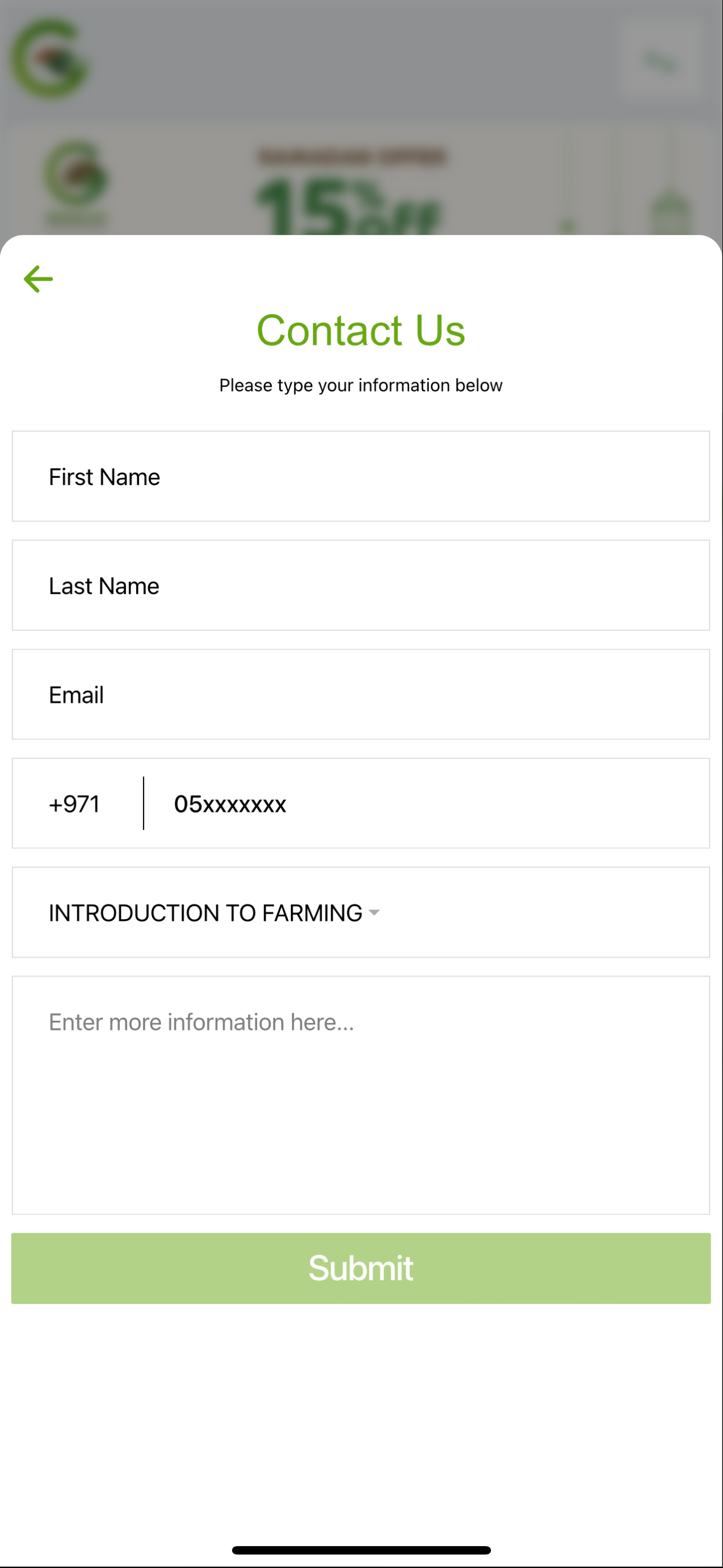Click into the Last Name field
Viewport: 723px width, 1568px height.
tap(361, 585)
